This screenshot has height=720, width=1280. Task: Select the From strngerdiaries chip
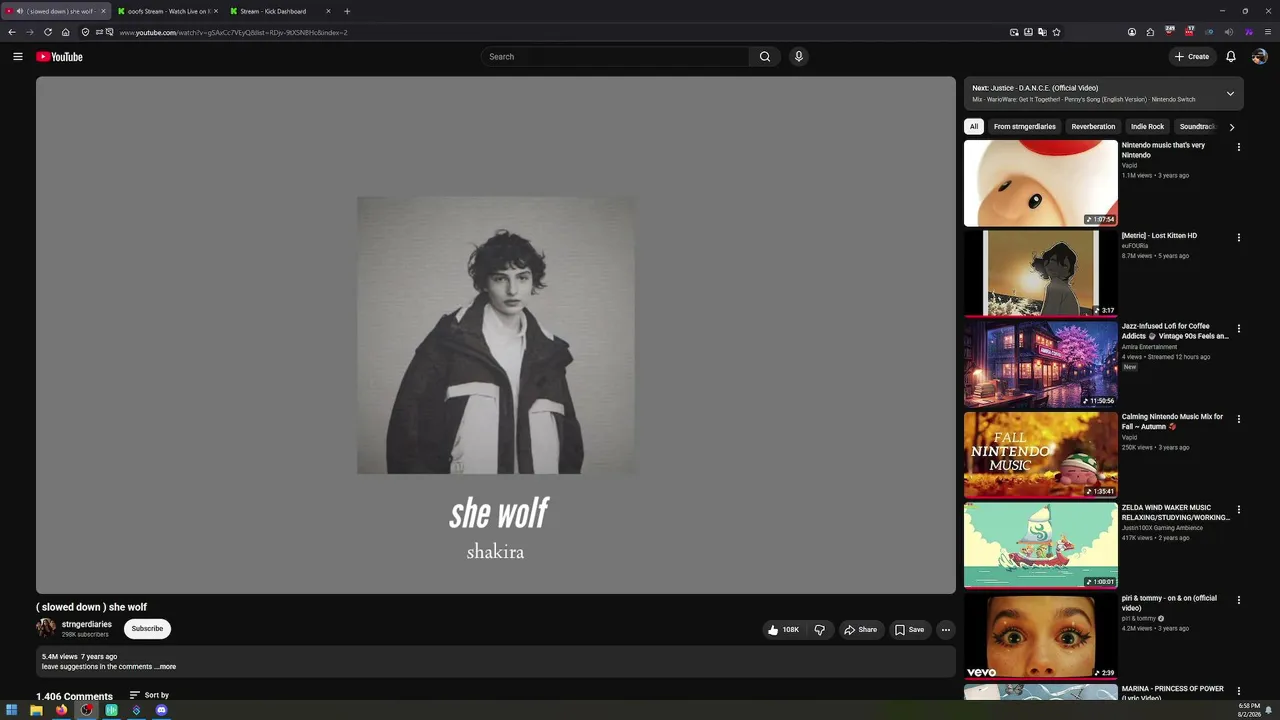[x=1025, y=127]
